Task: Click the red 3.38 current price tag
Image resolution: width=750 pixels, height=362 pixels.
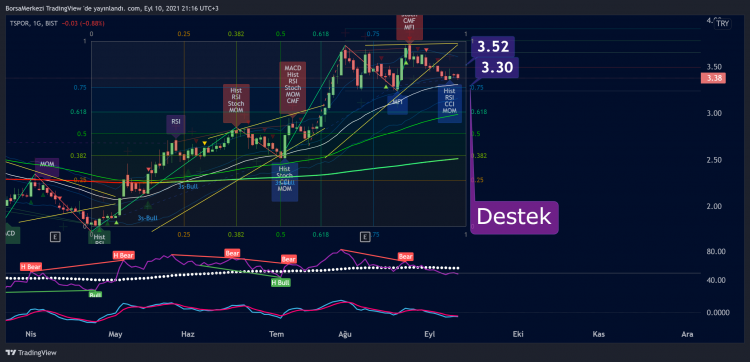Action: pyautogui.click(x=713, y=78)
